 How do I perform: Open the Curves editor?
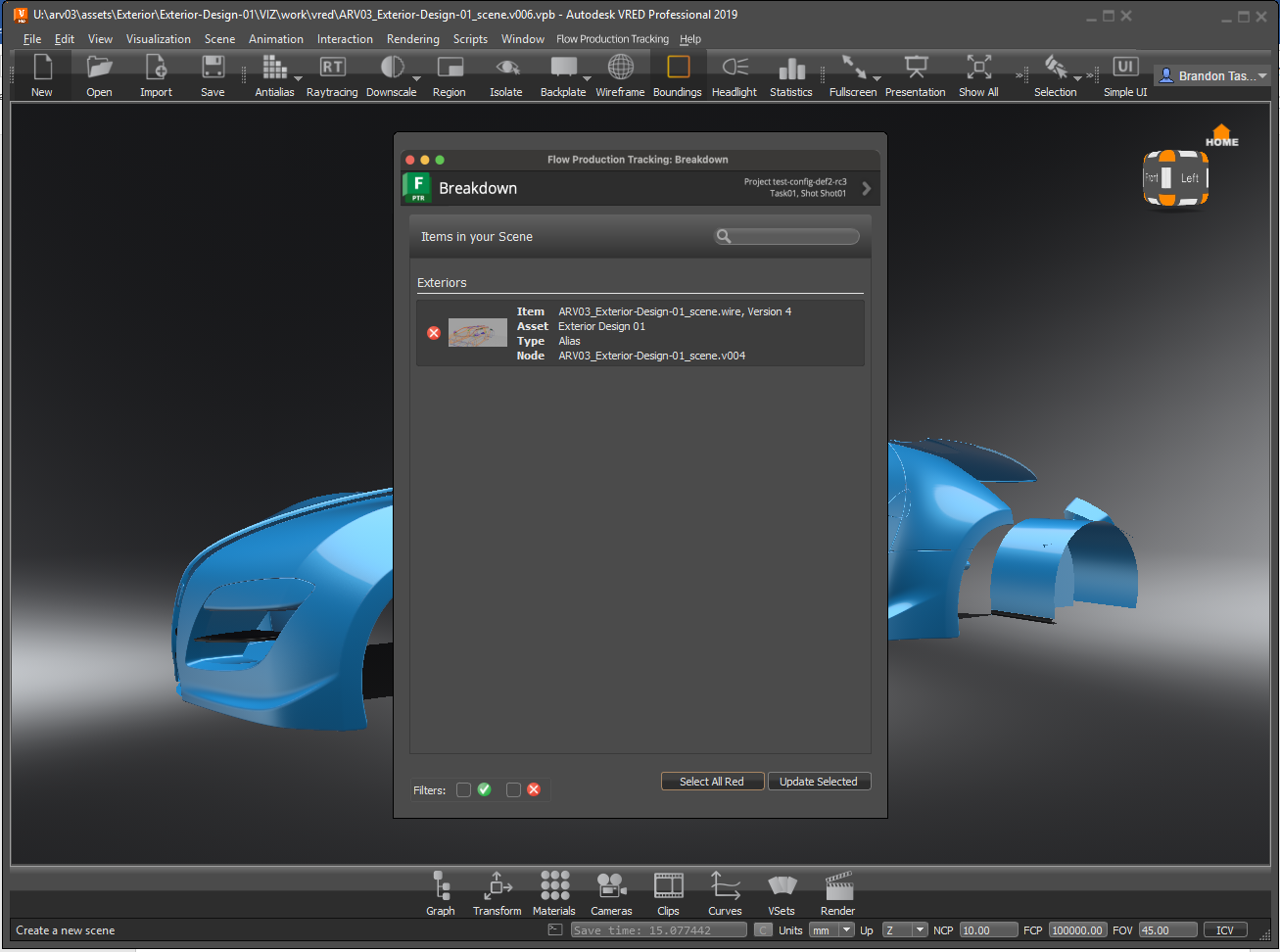tap(726, 886)
